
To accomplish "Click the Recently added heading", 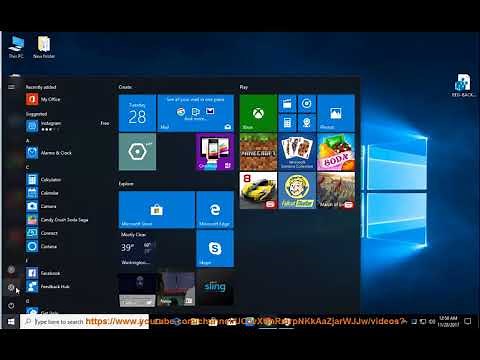I will pyautogui.click(x=41, y=87).
